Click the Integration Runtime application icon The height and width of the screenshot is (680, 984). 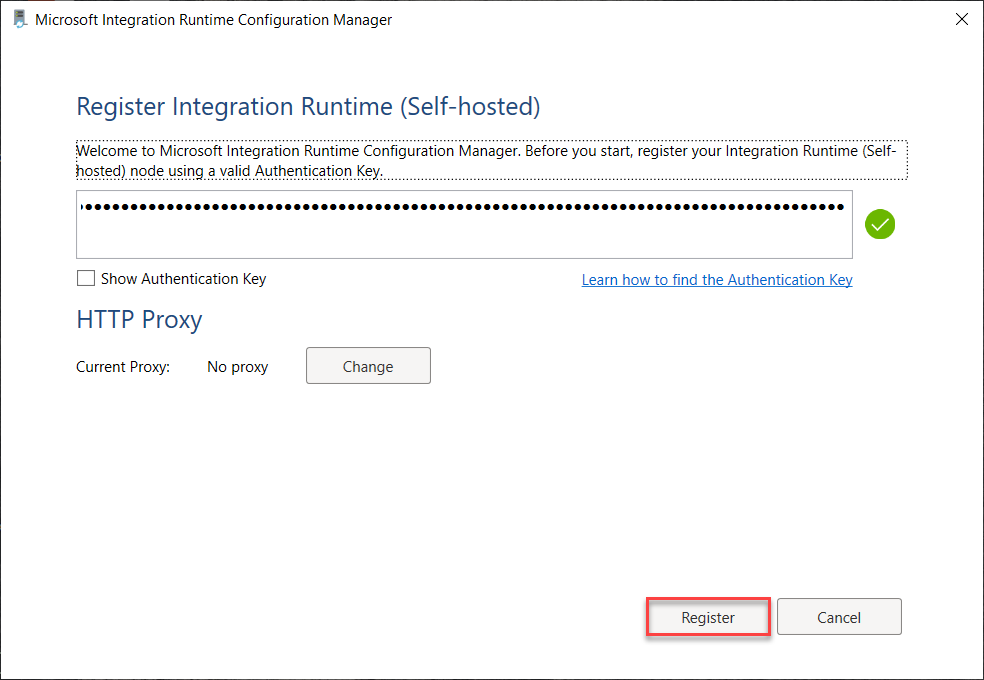click(x=20, y=18)
